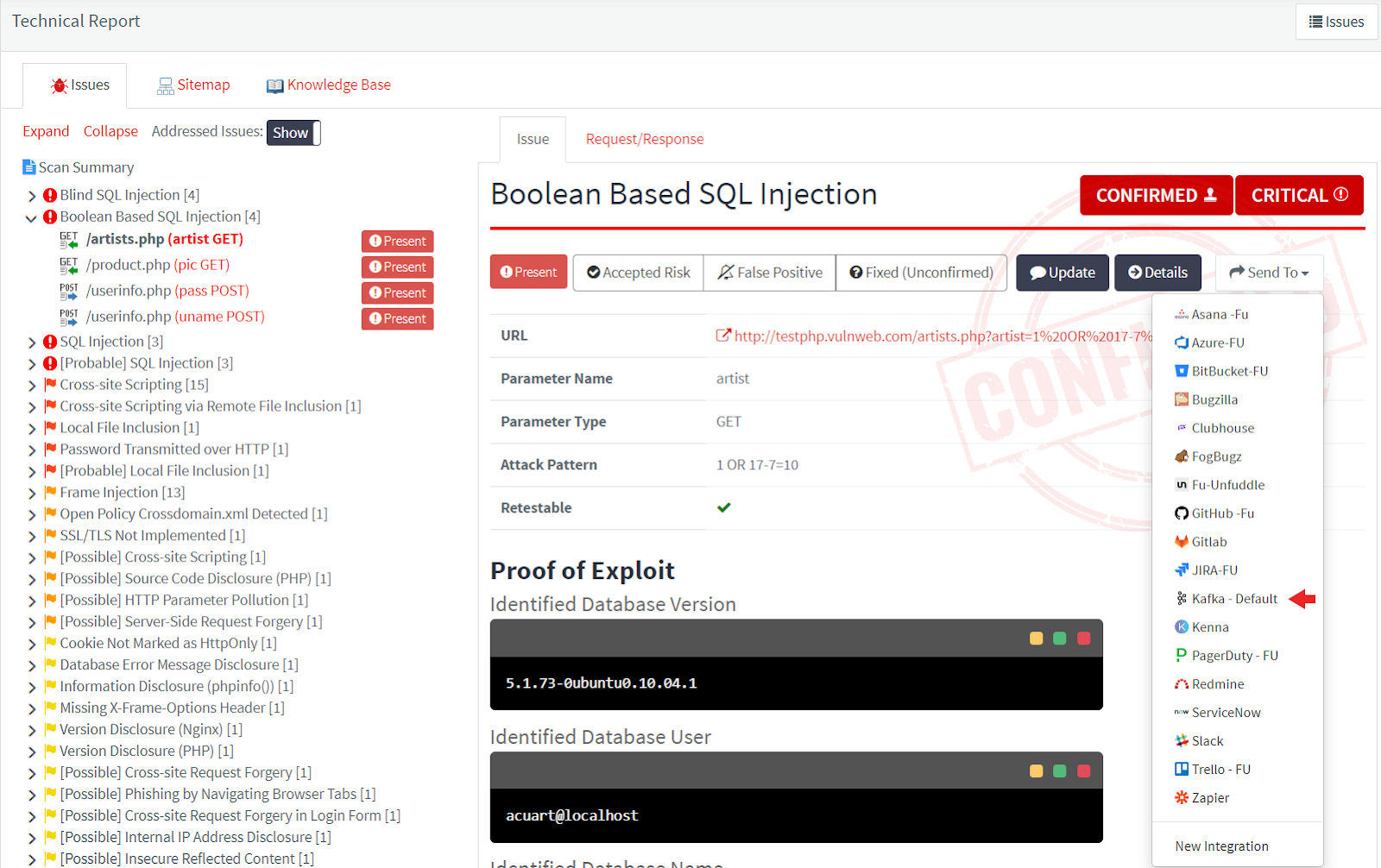Click the Redmine icon
The image size is (1381, 868).
point(1182,684)
